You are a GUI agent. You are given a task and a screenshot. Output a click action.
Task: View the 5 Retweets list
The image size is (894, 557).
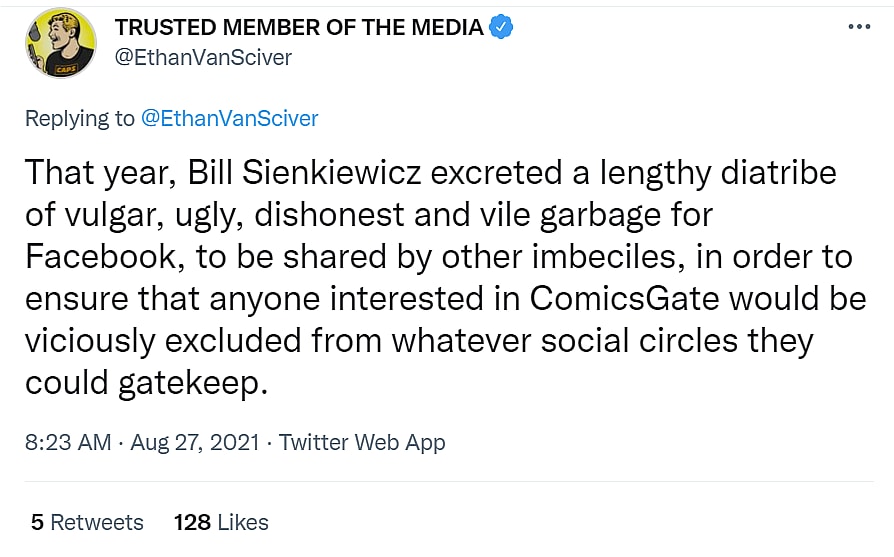coord(87,522)
